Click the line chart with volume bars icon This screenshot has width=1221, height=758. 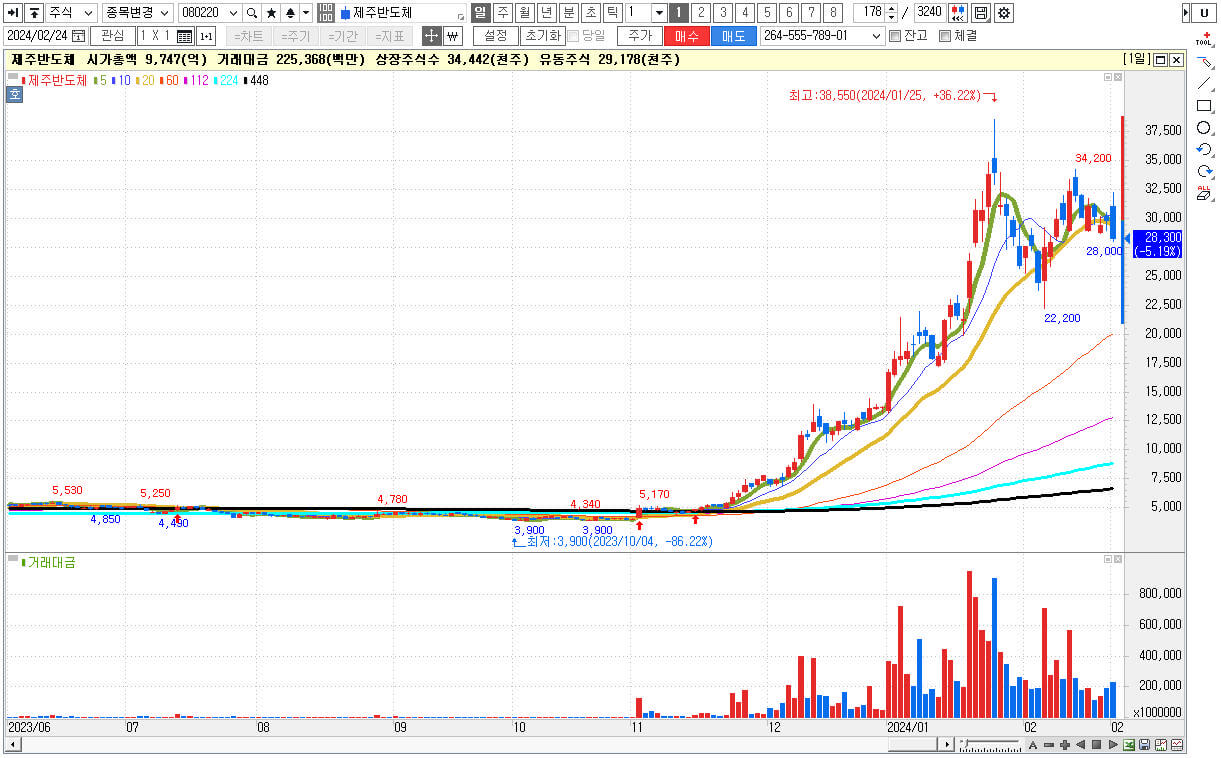[1161, 745]
